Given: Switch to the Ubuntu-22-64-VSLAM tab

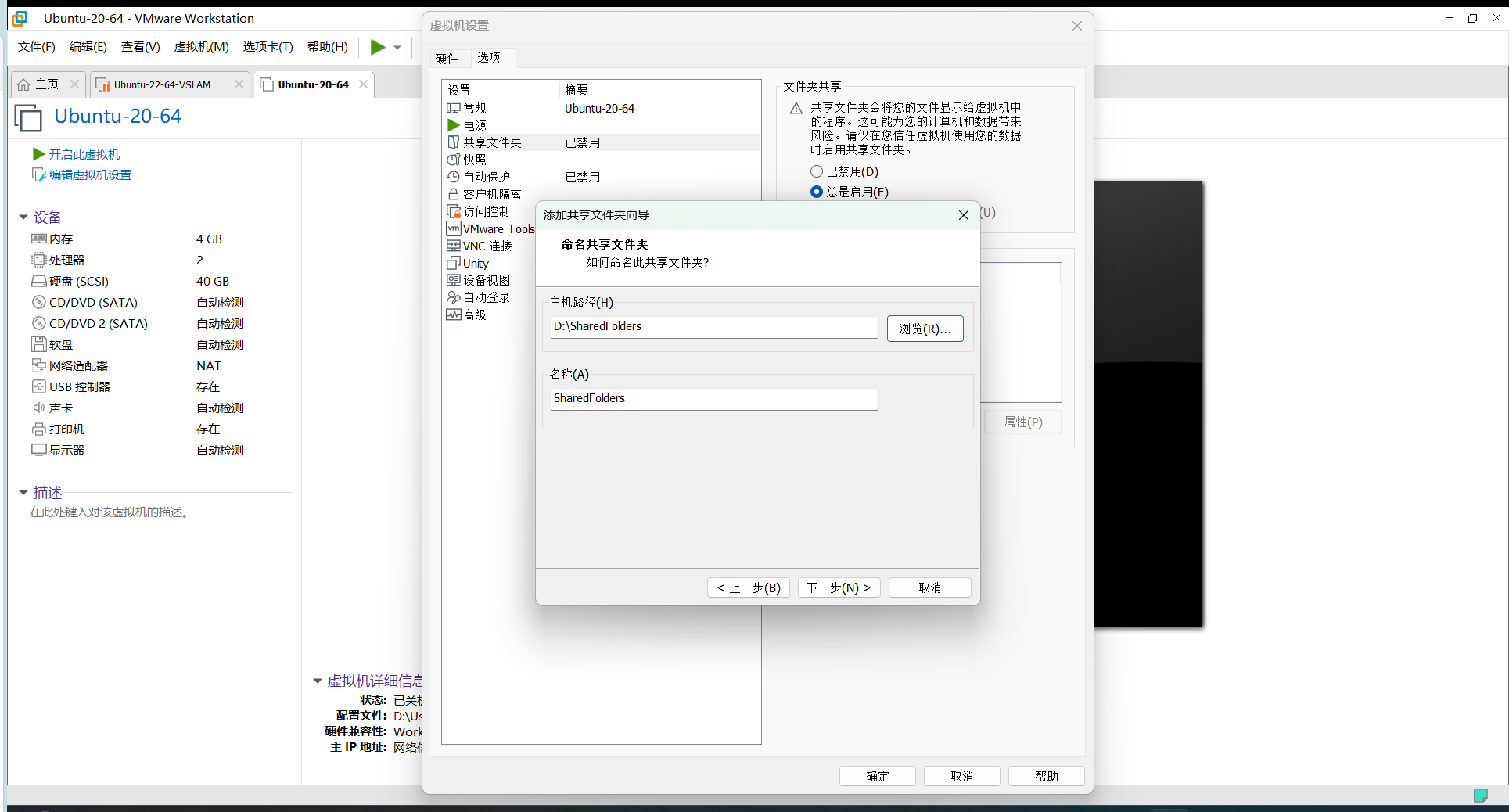Looking at the screenshot, I should [x=162, y=84].
